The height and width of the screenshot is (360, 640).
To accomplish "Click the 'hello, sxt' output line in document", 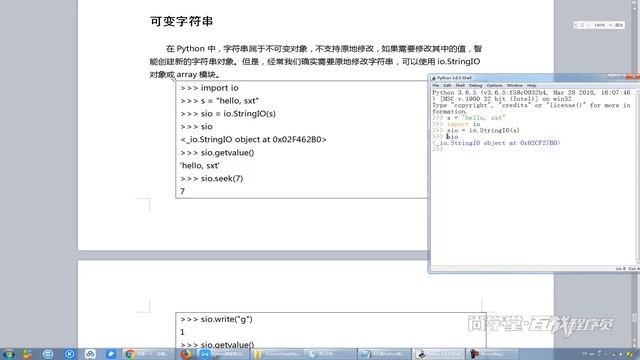I will pos(200,166).
